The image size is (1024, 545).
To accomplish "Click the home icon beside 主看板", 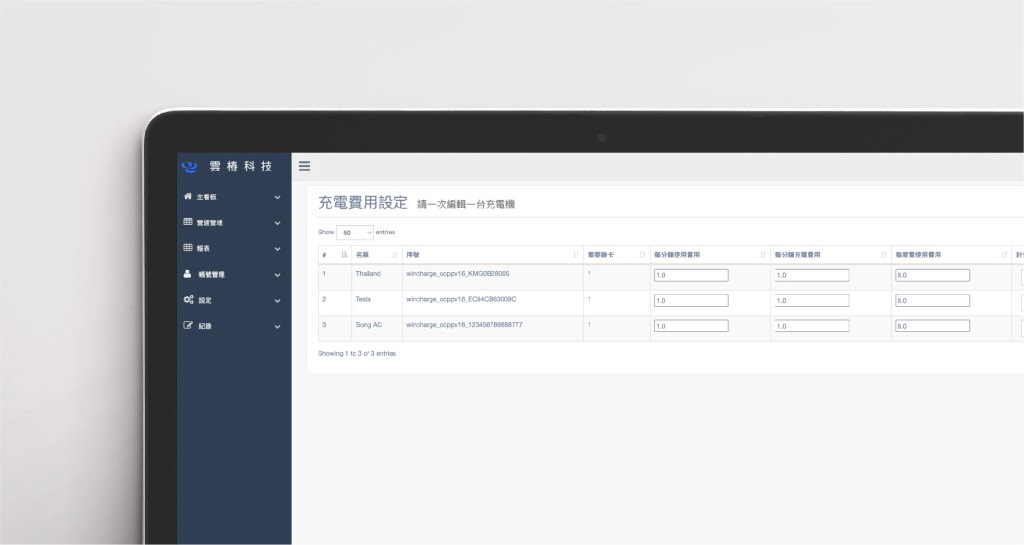I will [x=188, y=197].
